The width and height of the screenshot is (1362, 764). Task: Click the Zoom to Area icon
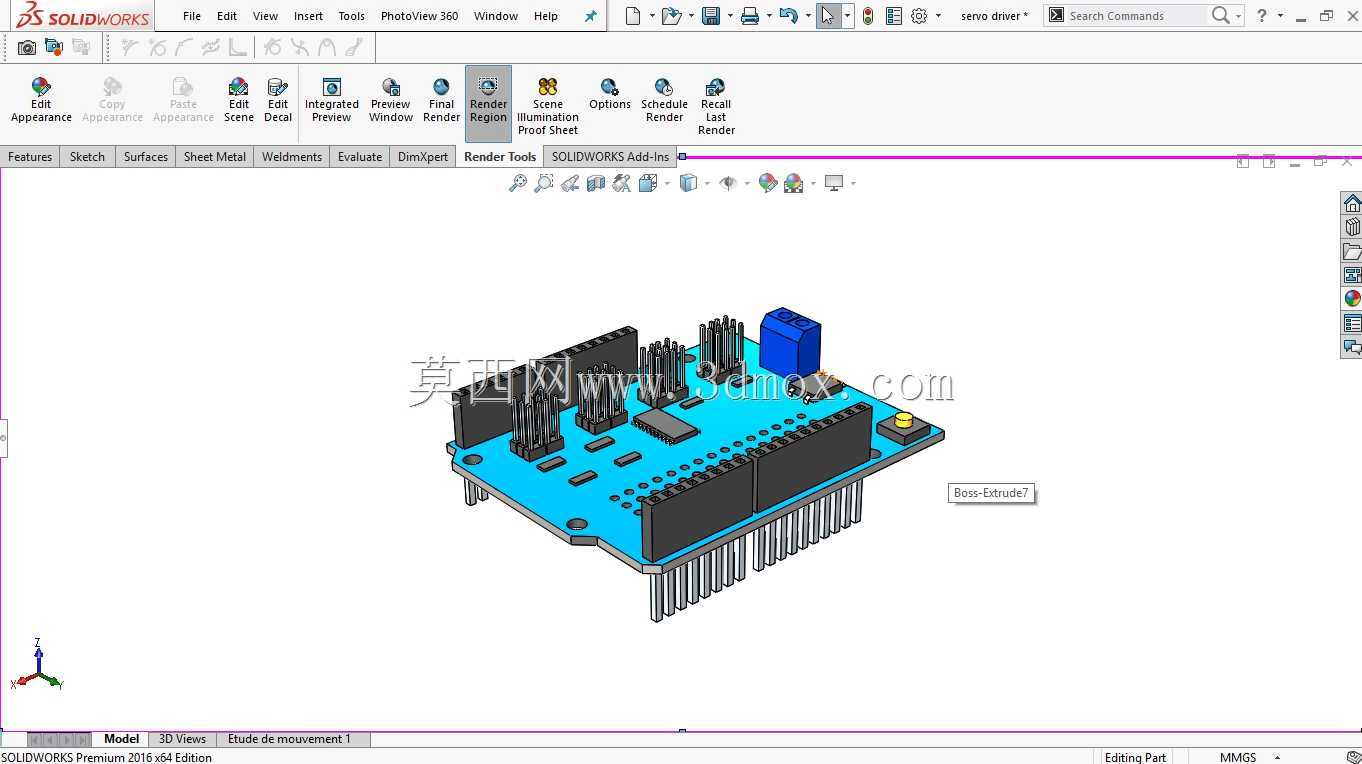[544, 183]
